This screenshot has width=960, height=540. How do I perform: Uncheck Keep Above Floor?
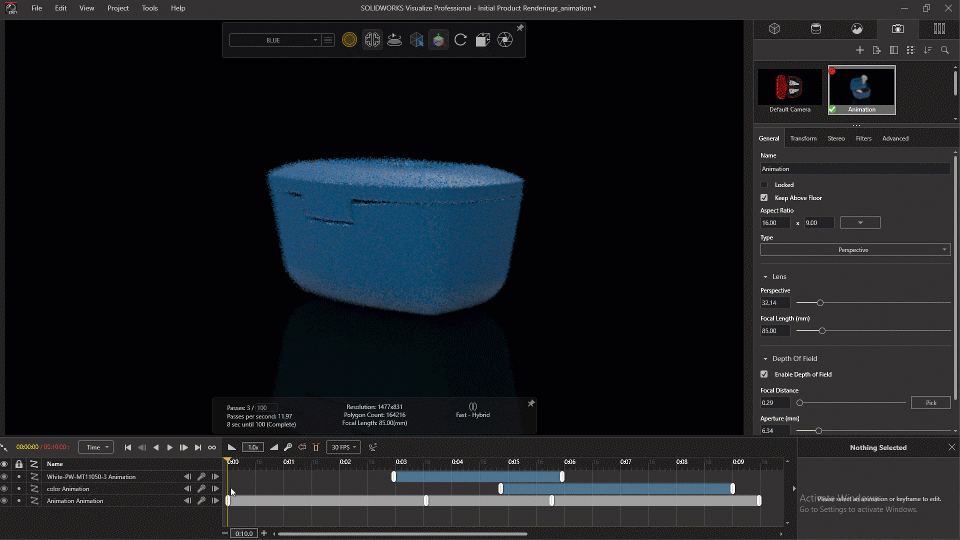tap(765, 198)
